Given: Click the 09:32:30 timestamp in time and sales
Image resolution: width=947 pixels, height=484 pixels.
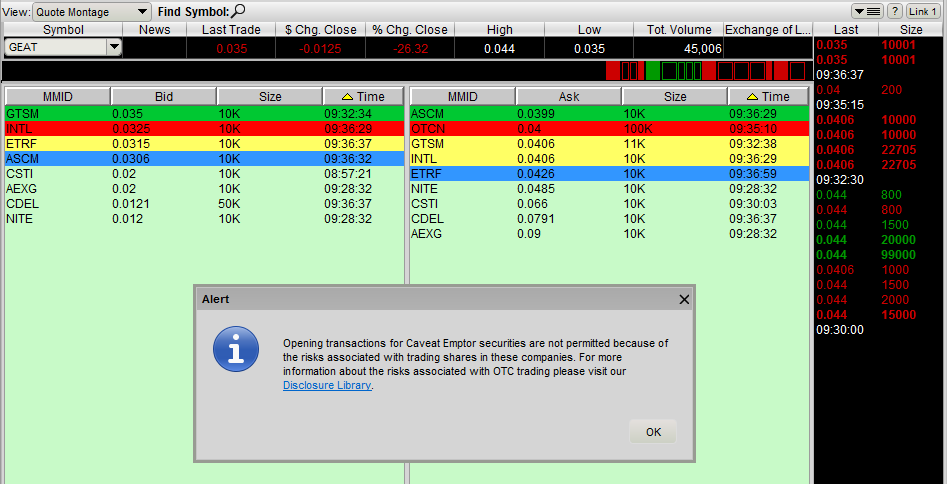Looking at the screenshot, I should pos(839,179).
